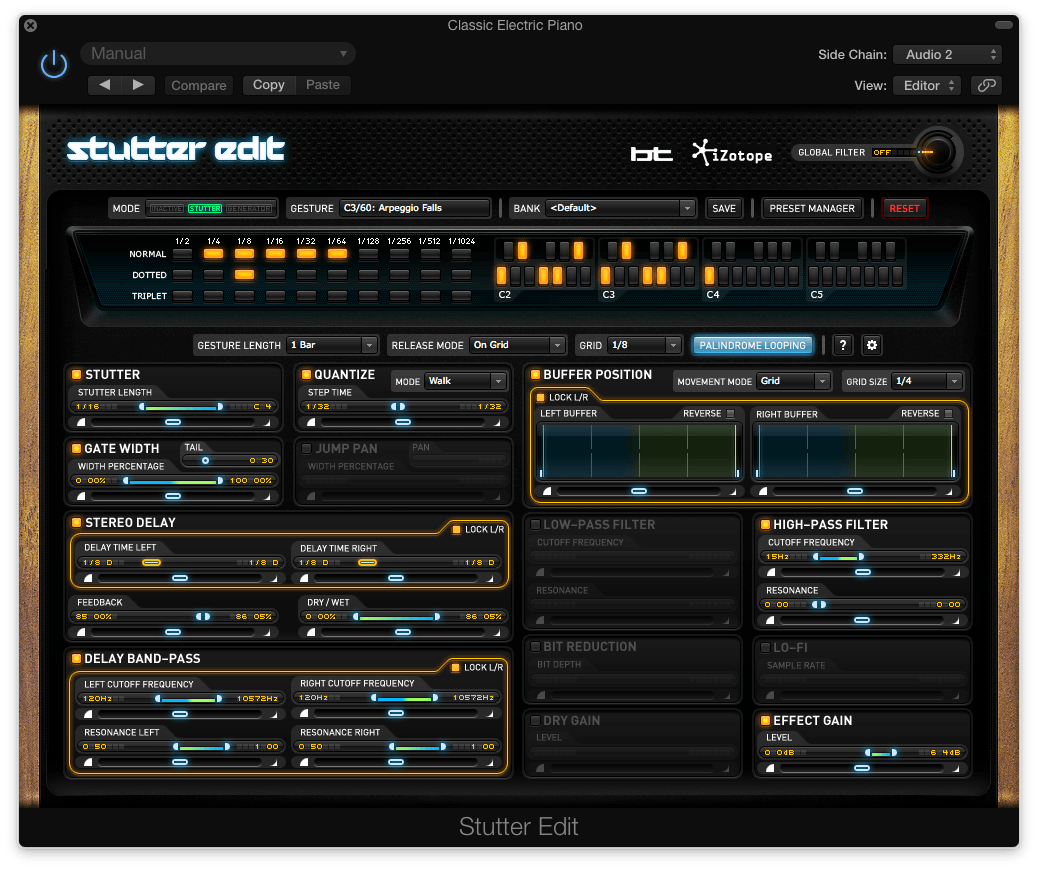Select Stutter in the Mode selector
This screenshot has width=1038, height=870.
205,209
